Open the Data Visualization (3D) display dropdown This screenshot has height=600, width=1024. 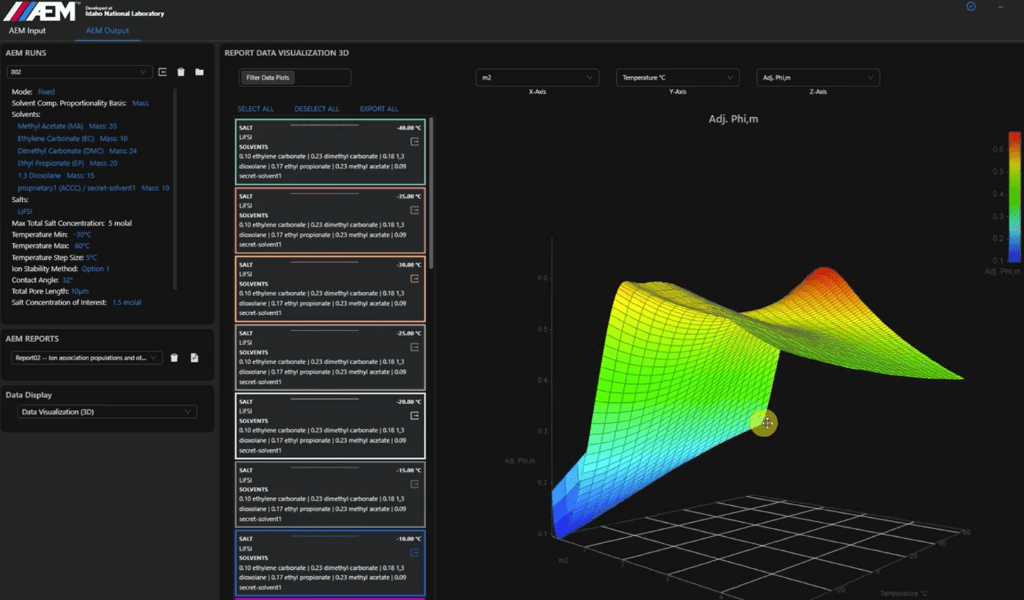click(x=107, y=411)
